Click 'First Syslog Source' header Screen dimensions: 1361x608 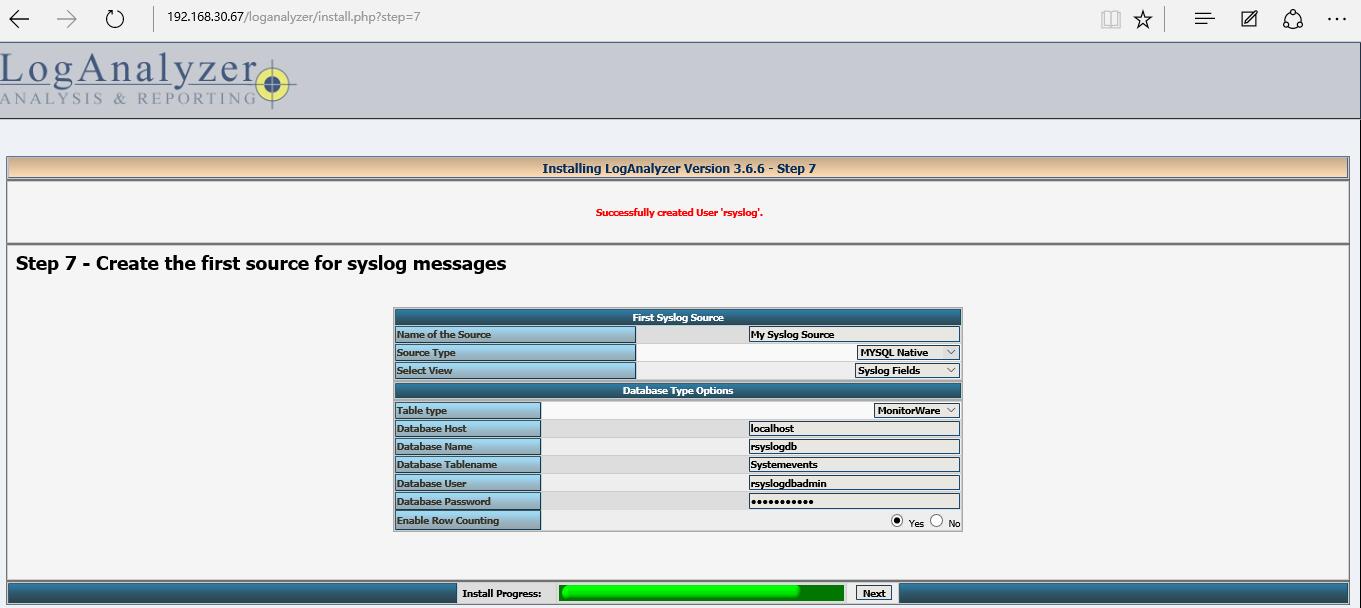point(678,317)
